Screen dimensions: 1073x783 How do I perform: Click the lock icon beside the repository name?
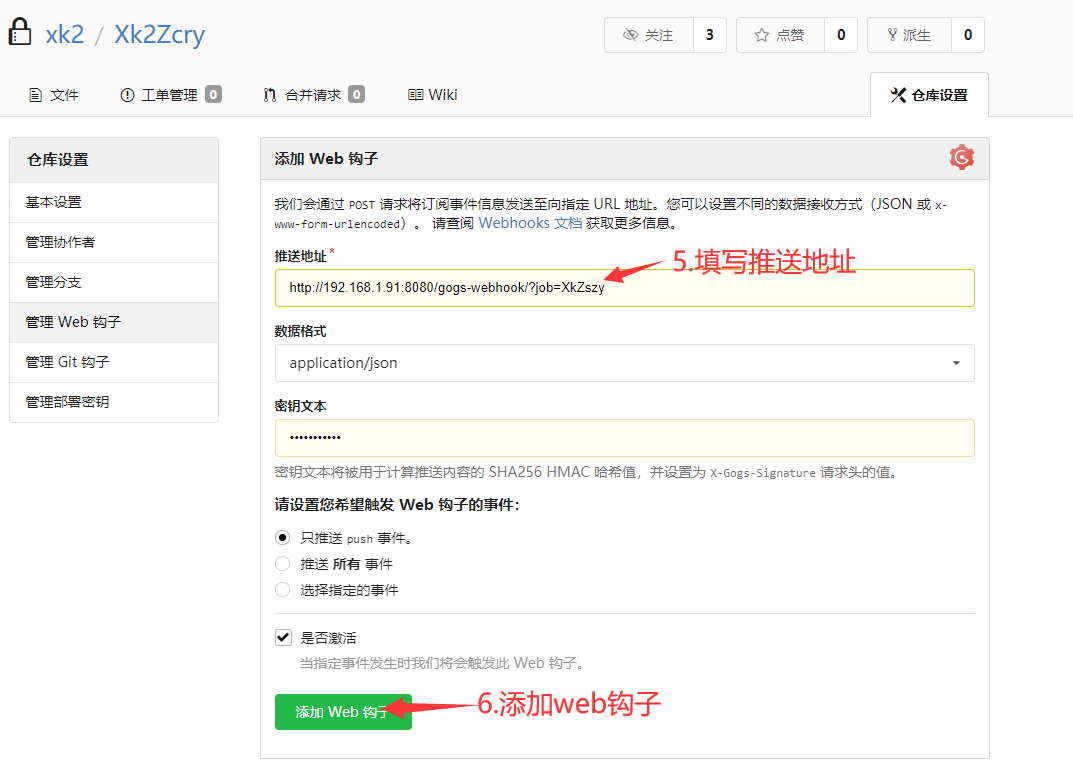pos(20,31)
